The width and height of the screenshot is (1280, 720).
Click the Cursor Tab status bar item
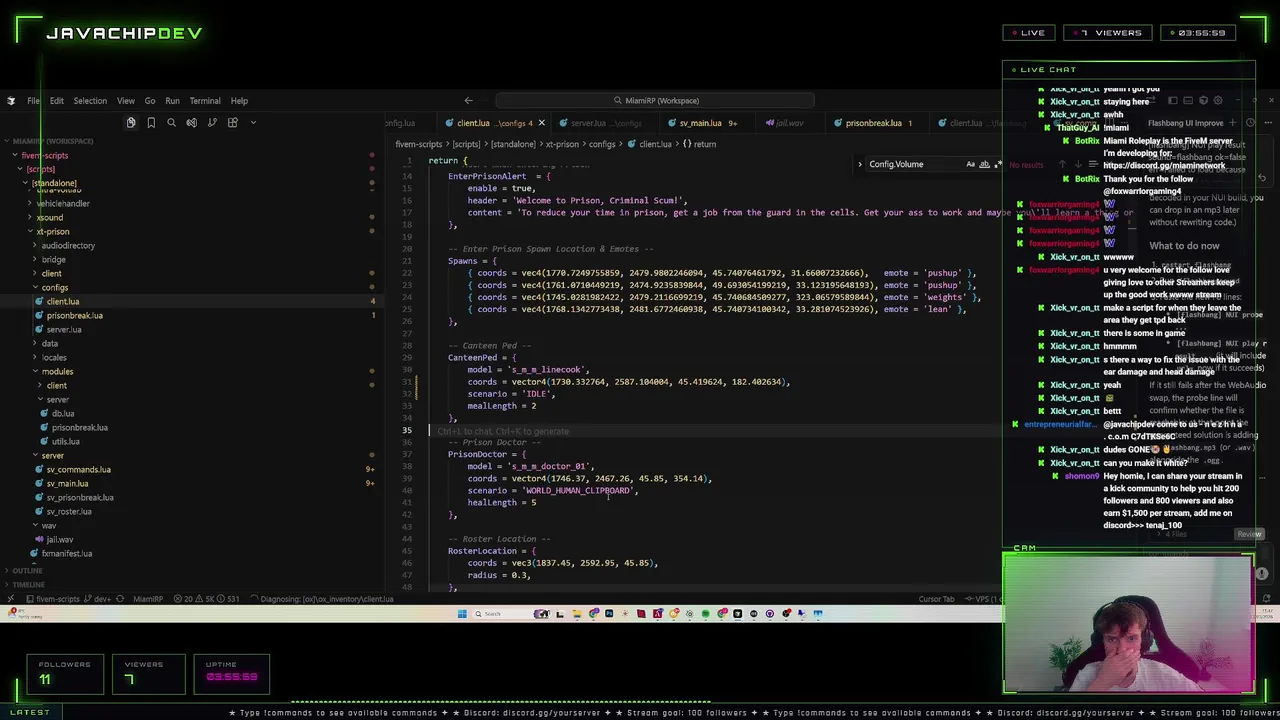937,599
